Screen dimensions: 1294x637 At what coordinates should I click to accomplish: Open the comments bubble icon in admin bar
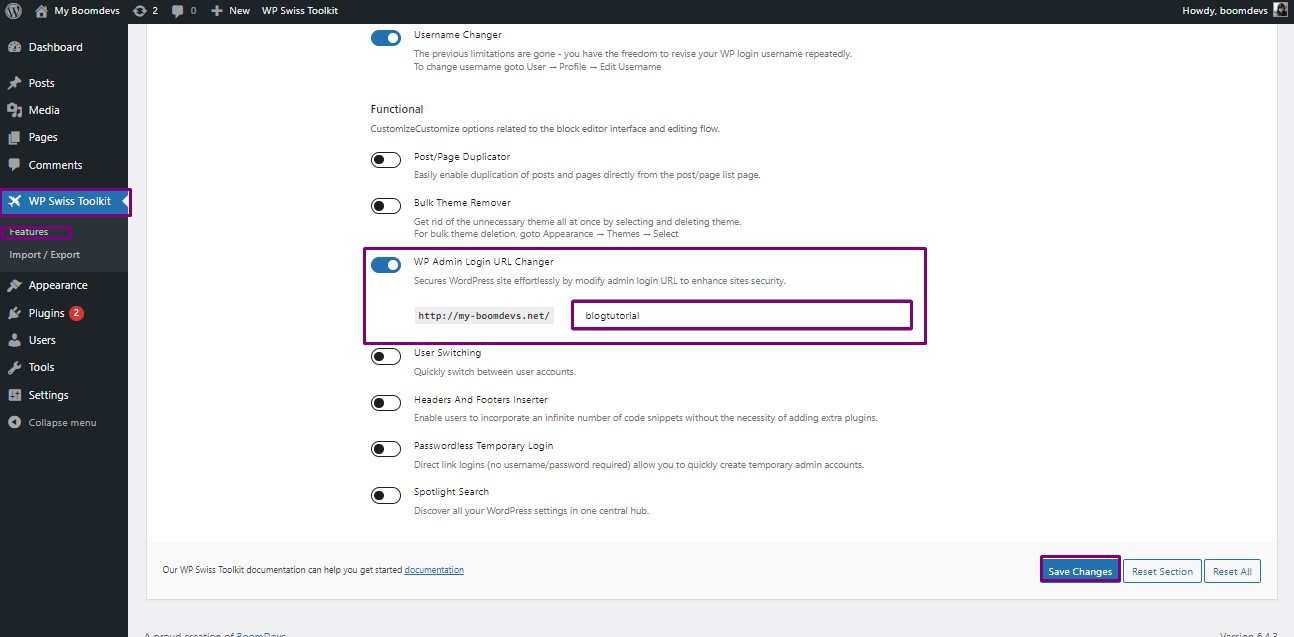point(177,10)
